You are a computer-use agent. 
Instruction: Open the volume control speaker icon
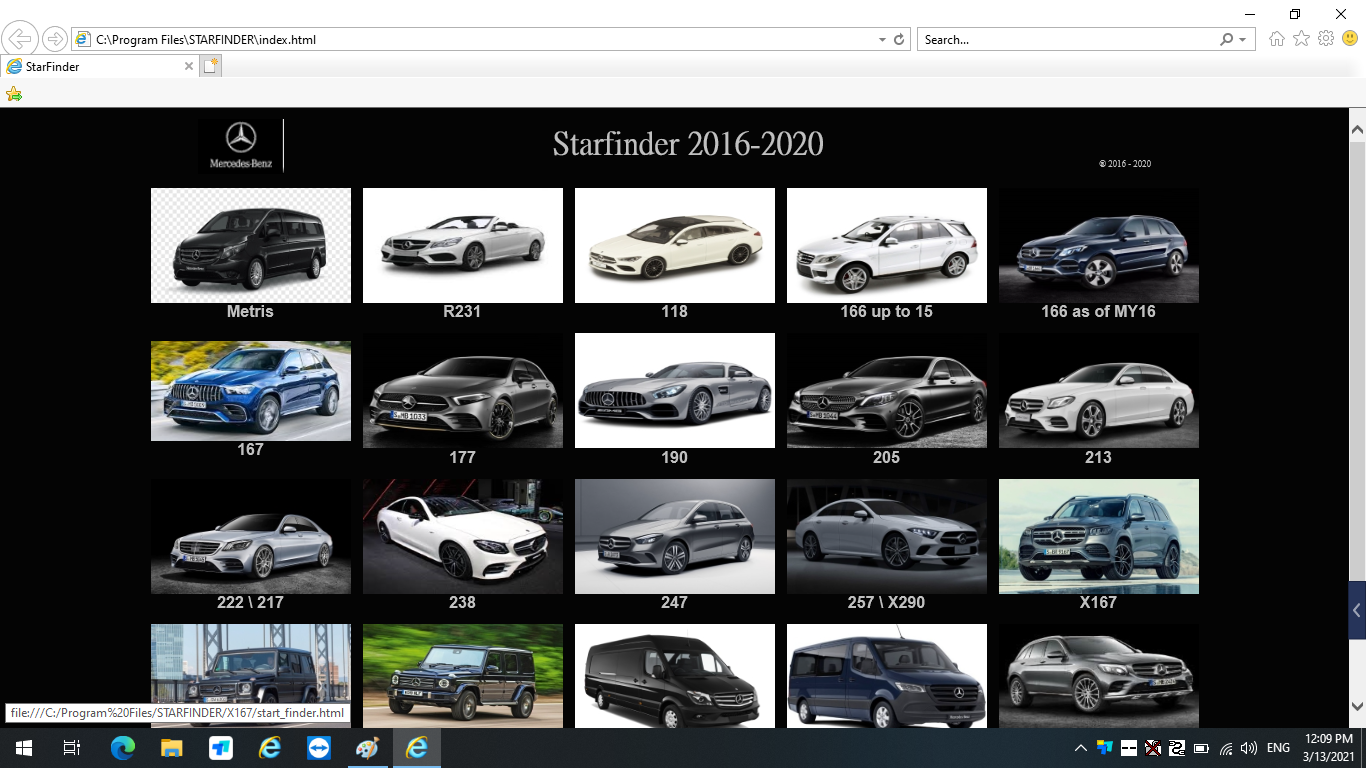point(1248,748)
